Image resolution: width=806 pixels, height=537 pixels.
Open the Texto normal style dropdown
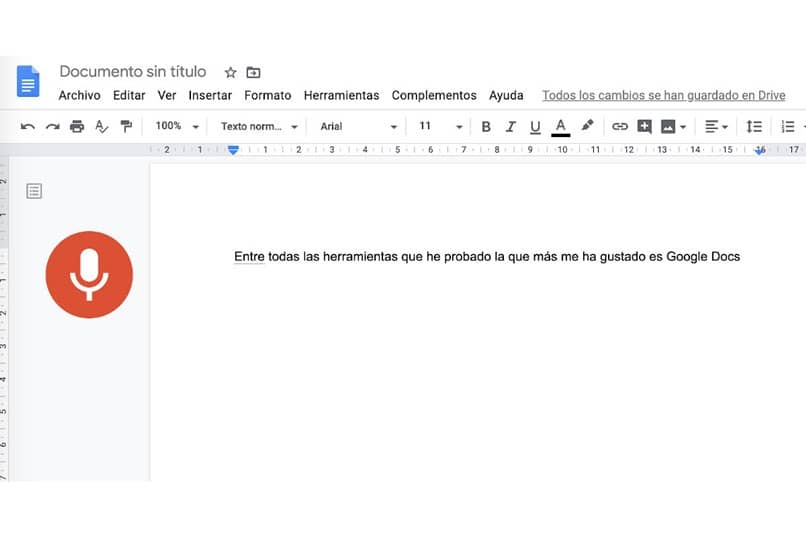pos(259,126)
